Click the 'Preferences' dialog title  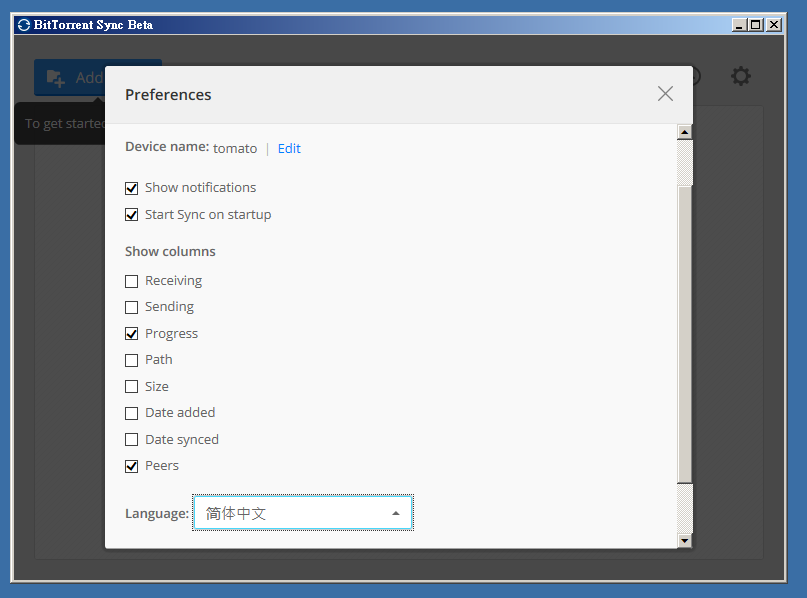[168, 95]
